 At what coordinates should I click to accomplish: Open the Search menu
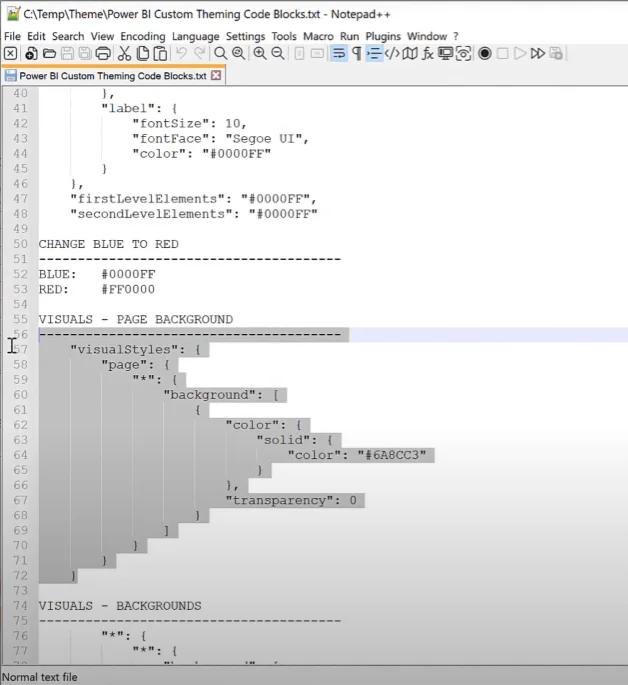click(x=68, y=36)
